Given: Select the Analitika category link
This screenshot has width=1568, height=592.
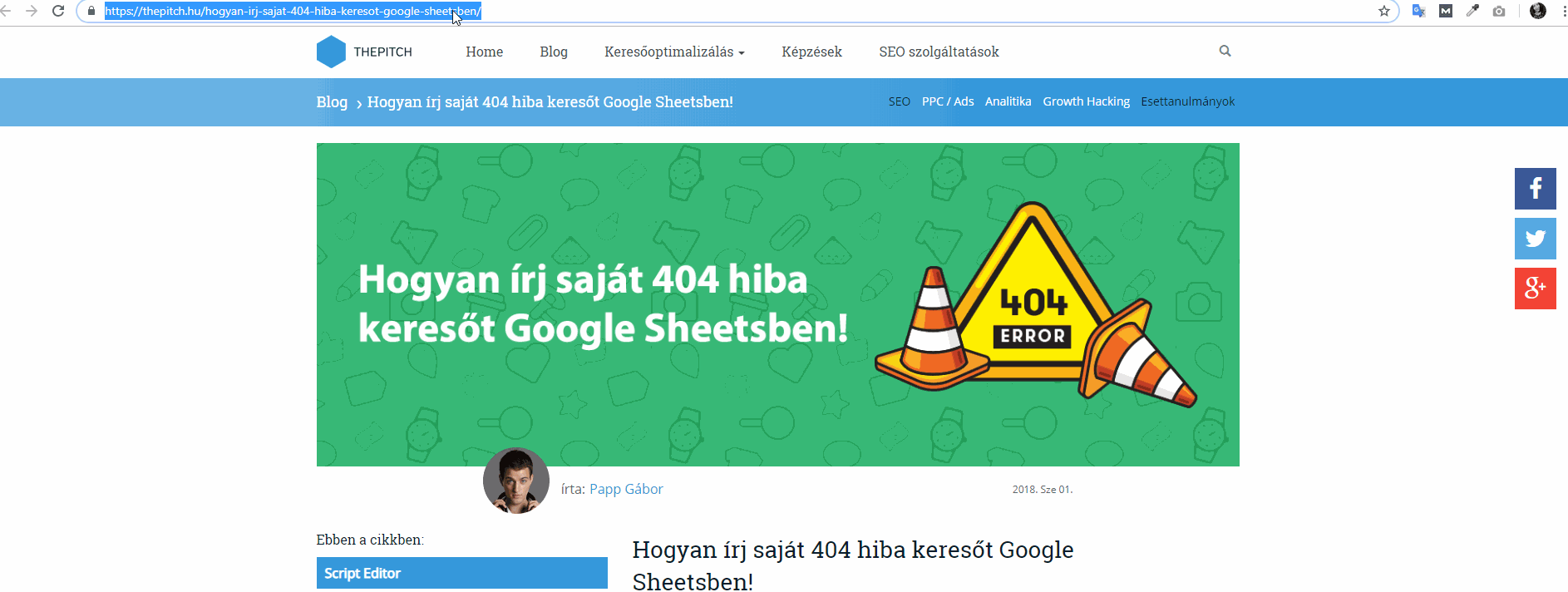Looking at the screenshot, I should tap(1008, 101).
